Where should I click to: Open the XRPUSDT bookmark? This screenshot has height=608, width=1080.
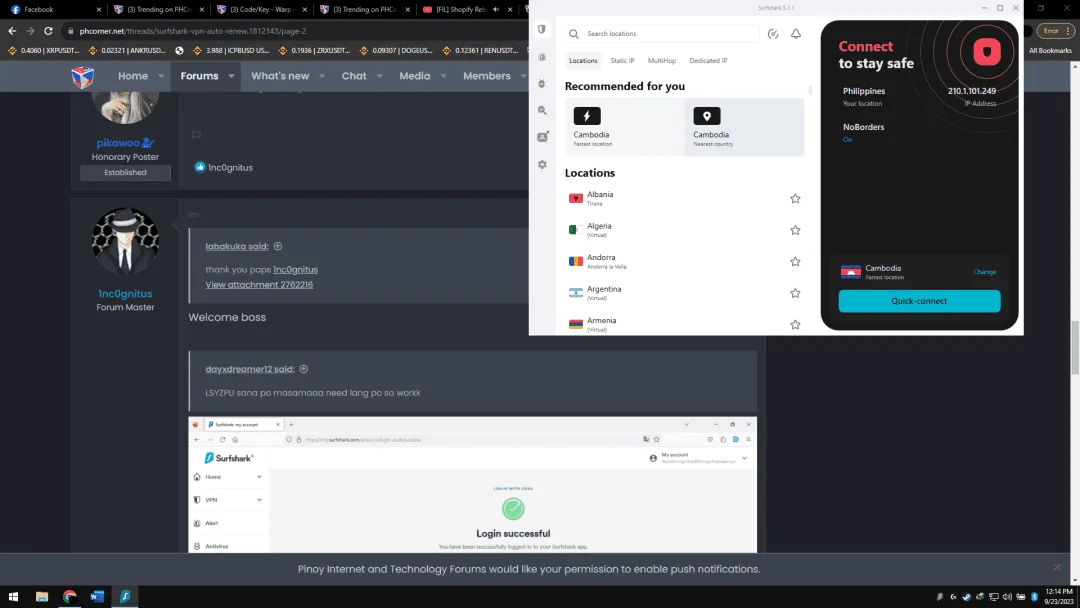coord(43,50)
